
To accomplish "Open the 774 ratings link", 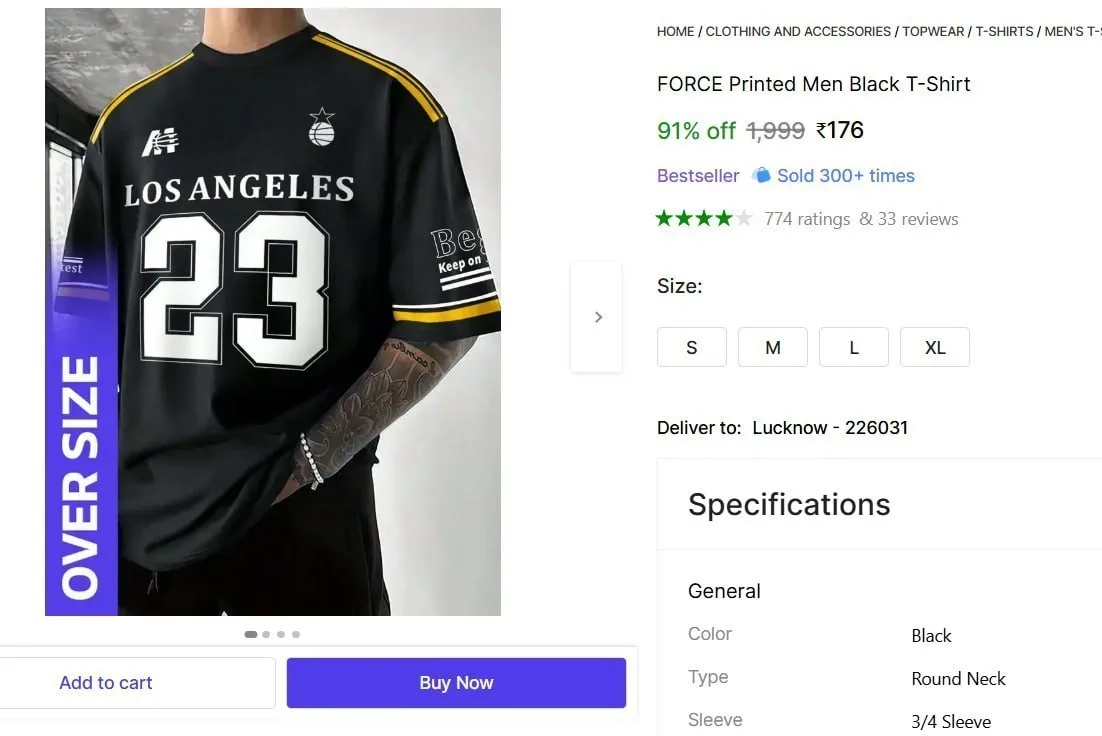I will coord(807,219).
